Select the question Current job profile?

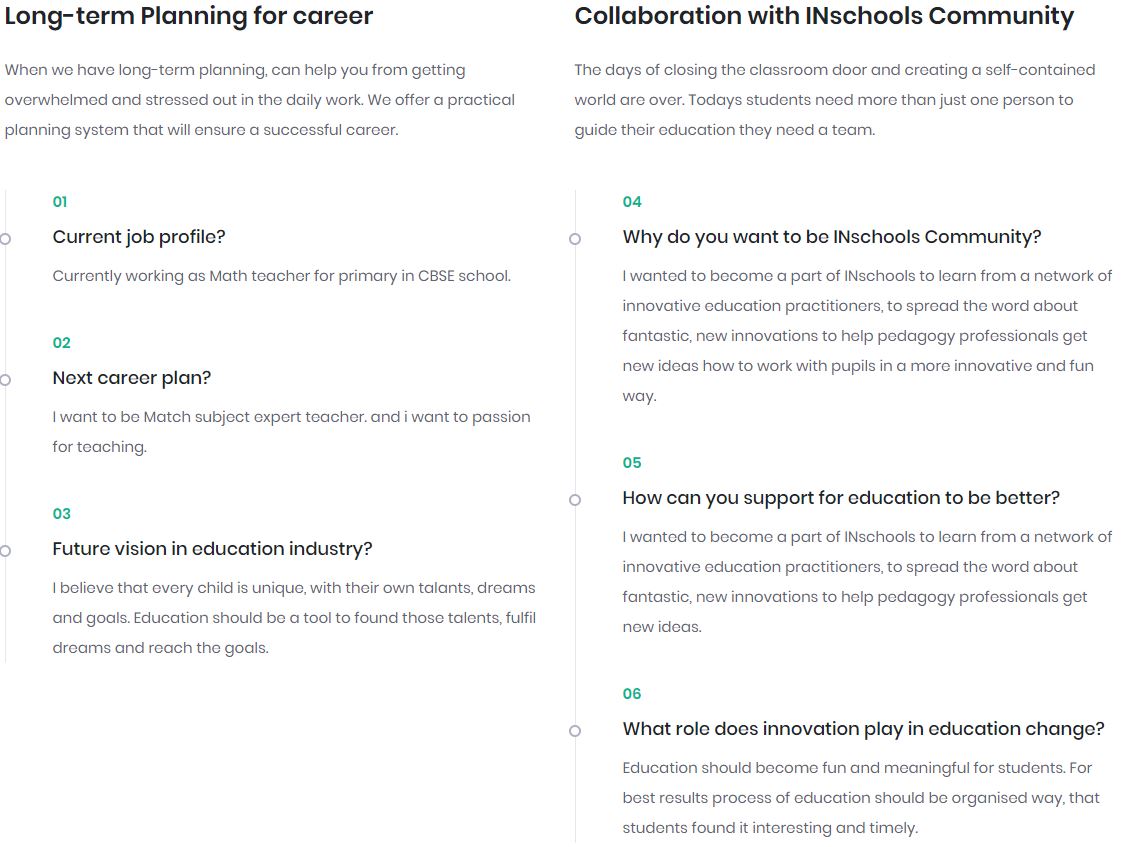pos(139,237)
